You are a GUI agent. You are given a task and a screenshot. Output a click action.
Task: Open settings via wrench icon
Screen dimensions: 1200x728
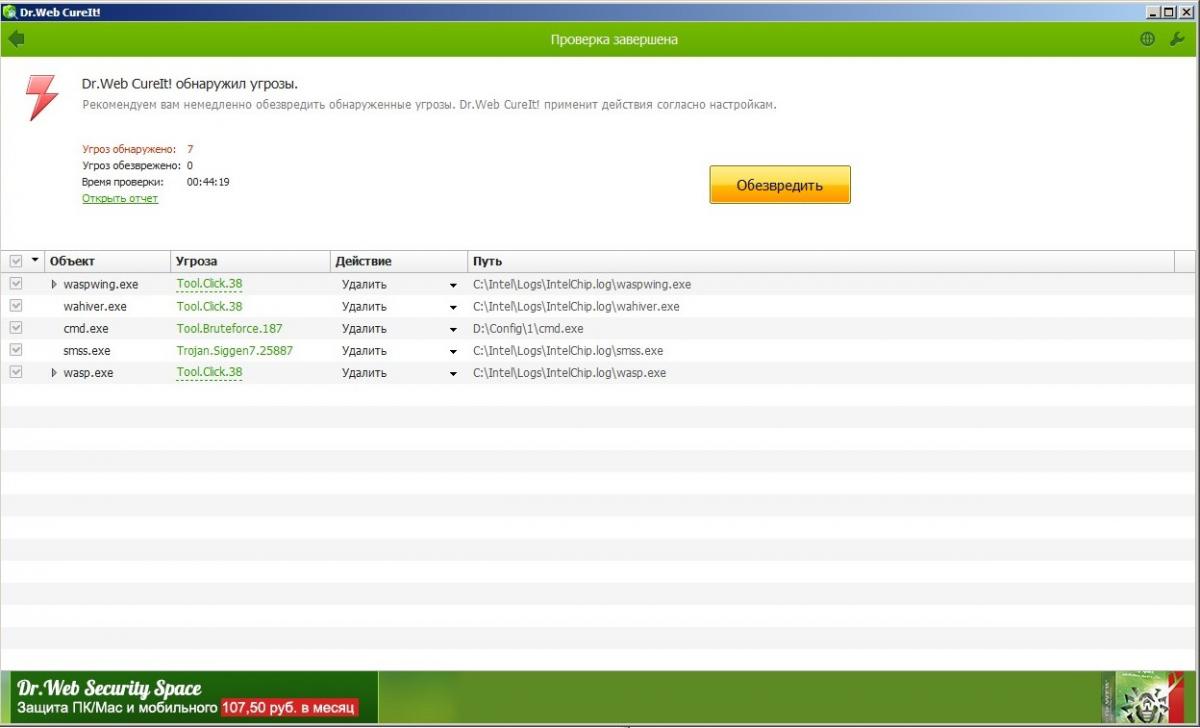coord(1177,39)
